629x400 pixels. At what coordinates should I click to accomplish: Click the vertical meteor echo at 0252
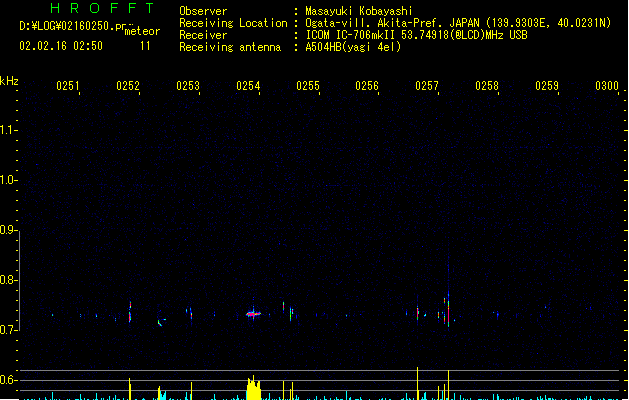(130, 312)
